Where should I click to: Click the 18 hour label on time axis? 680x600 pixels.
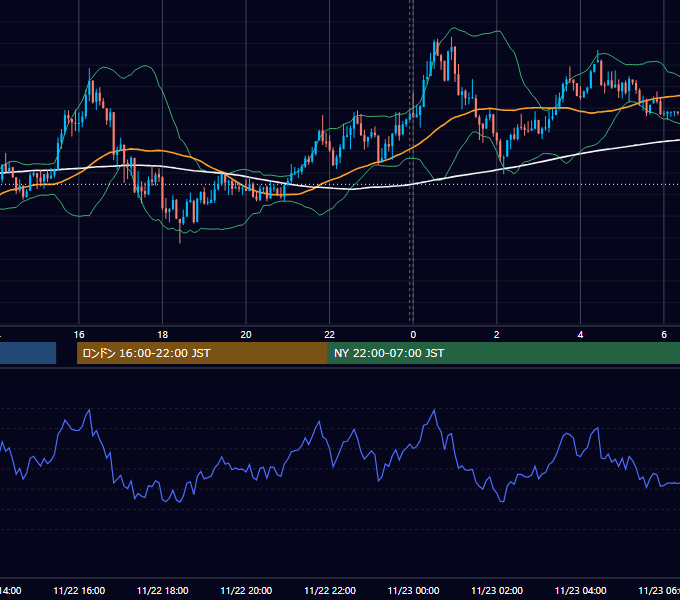(163, 335)
